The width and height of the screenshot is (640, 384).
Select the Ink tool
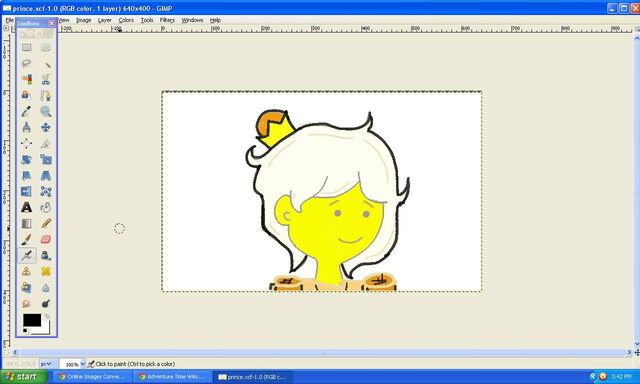46,255
